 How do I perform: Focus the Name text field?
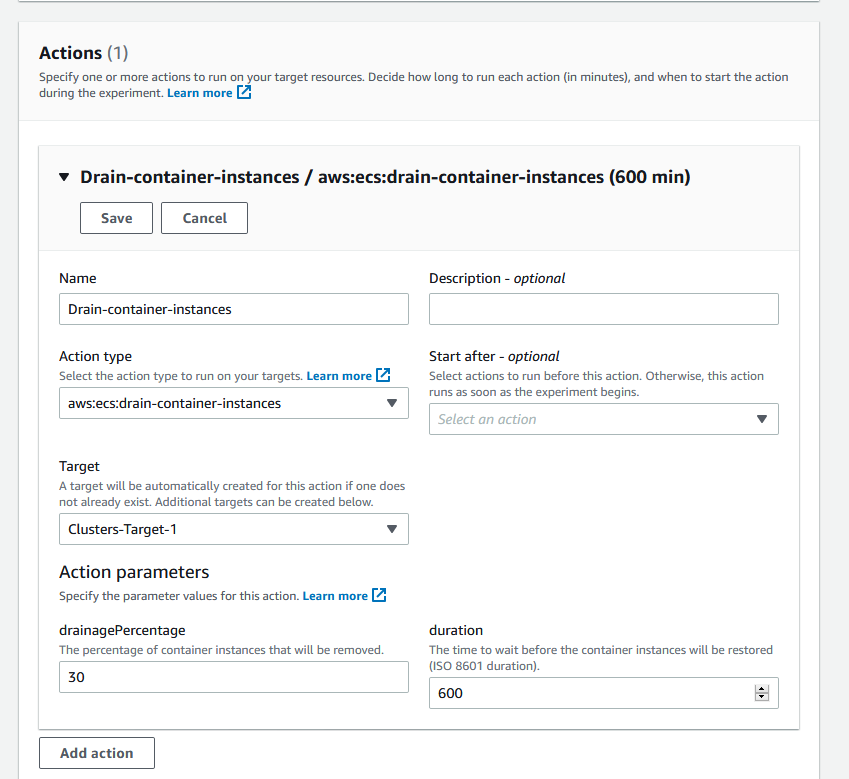[x=234, y=309]
